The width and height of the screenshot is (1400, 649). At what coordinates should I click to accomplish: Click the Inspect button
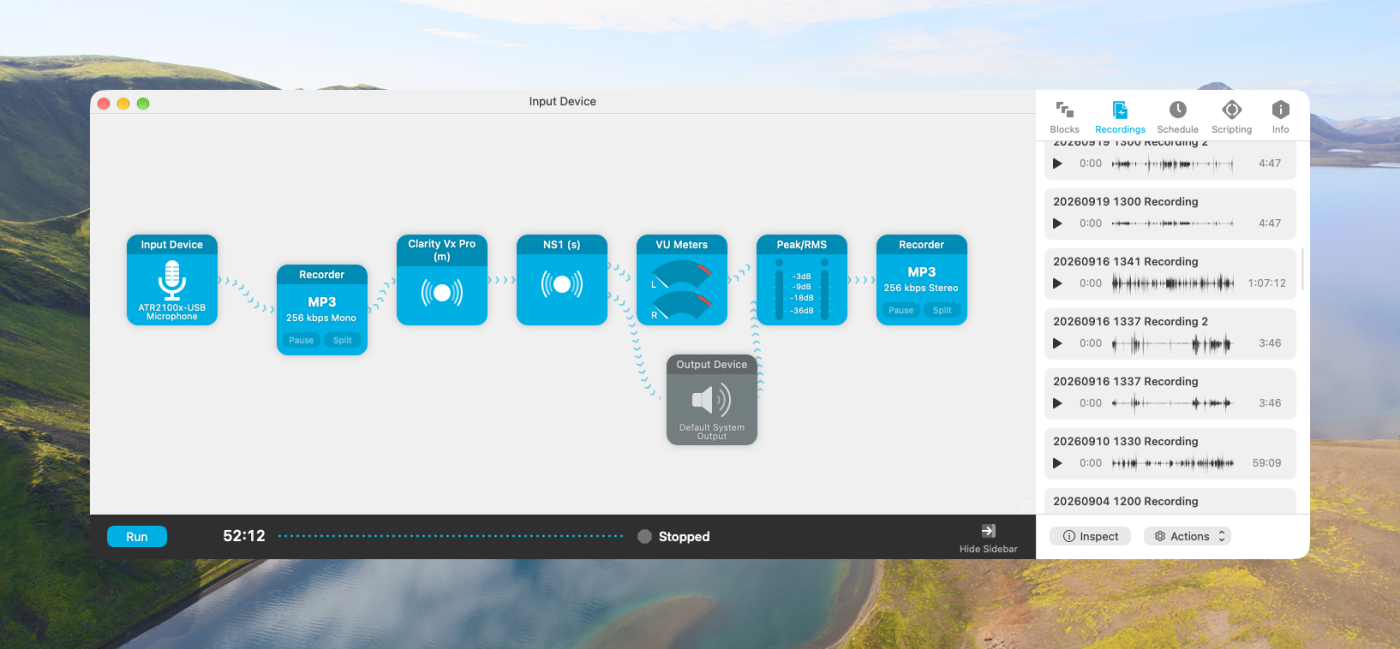pos(1090,536)
